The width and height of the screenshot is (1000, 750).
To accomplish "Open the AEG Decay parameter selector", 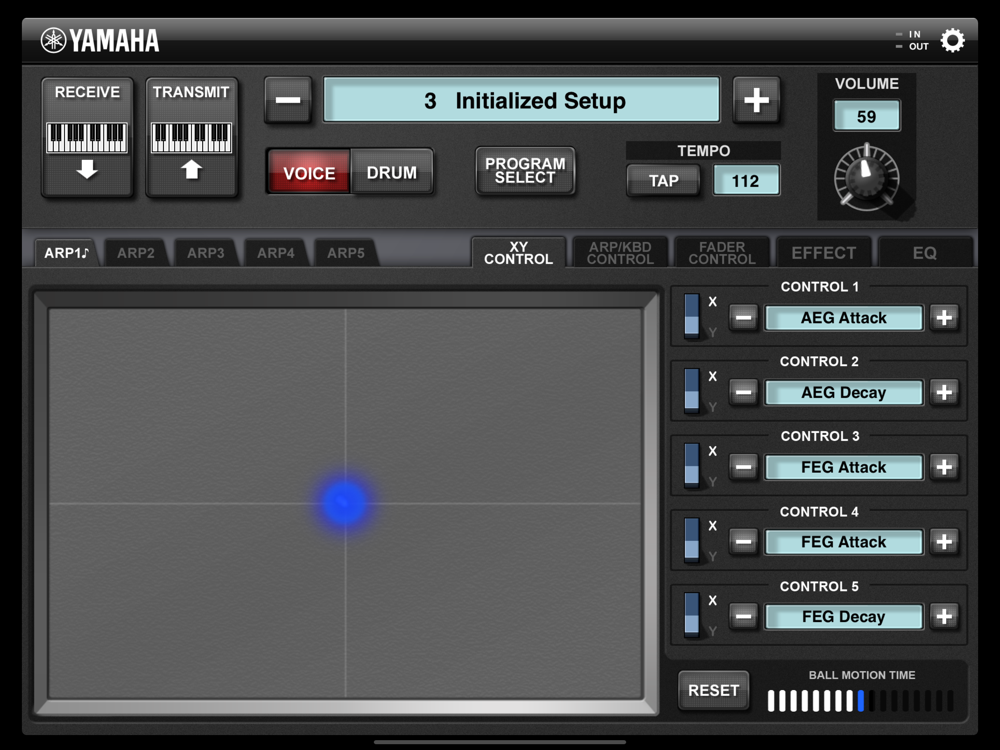I will coord(844,392).
